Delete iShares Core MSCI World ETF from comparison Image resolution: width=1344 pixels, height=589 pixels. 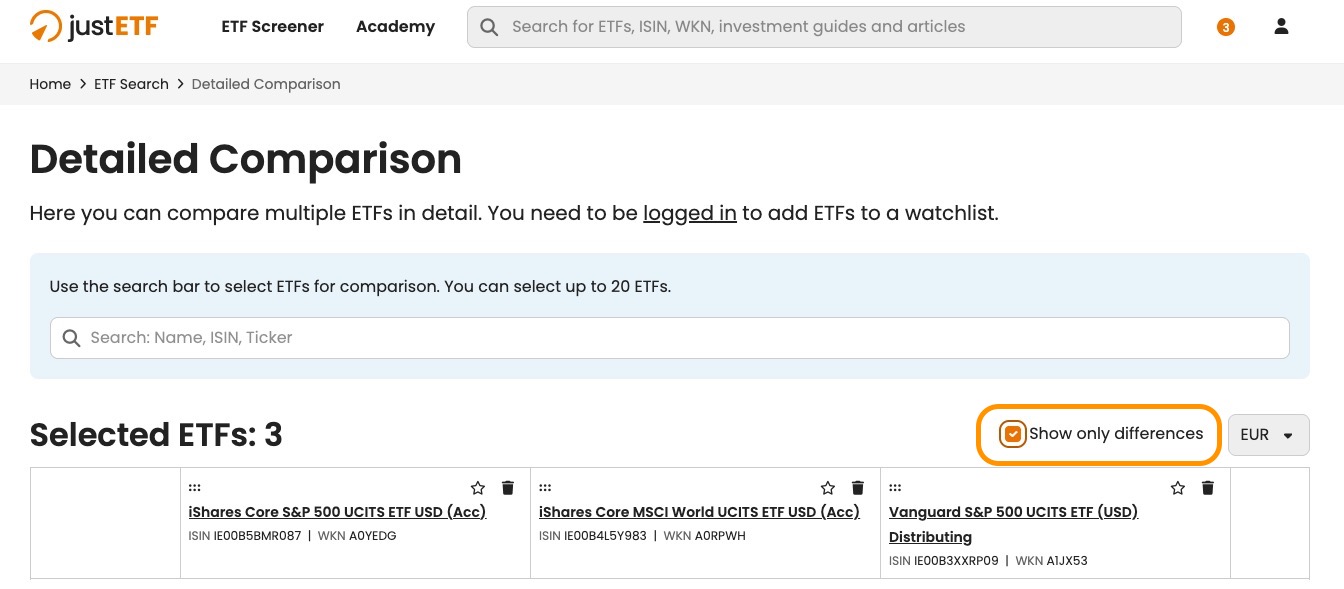(858, 488)
